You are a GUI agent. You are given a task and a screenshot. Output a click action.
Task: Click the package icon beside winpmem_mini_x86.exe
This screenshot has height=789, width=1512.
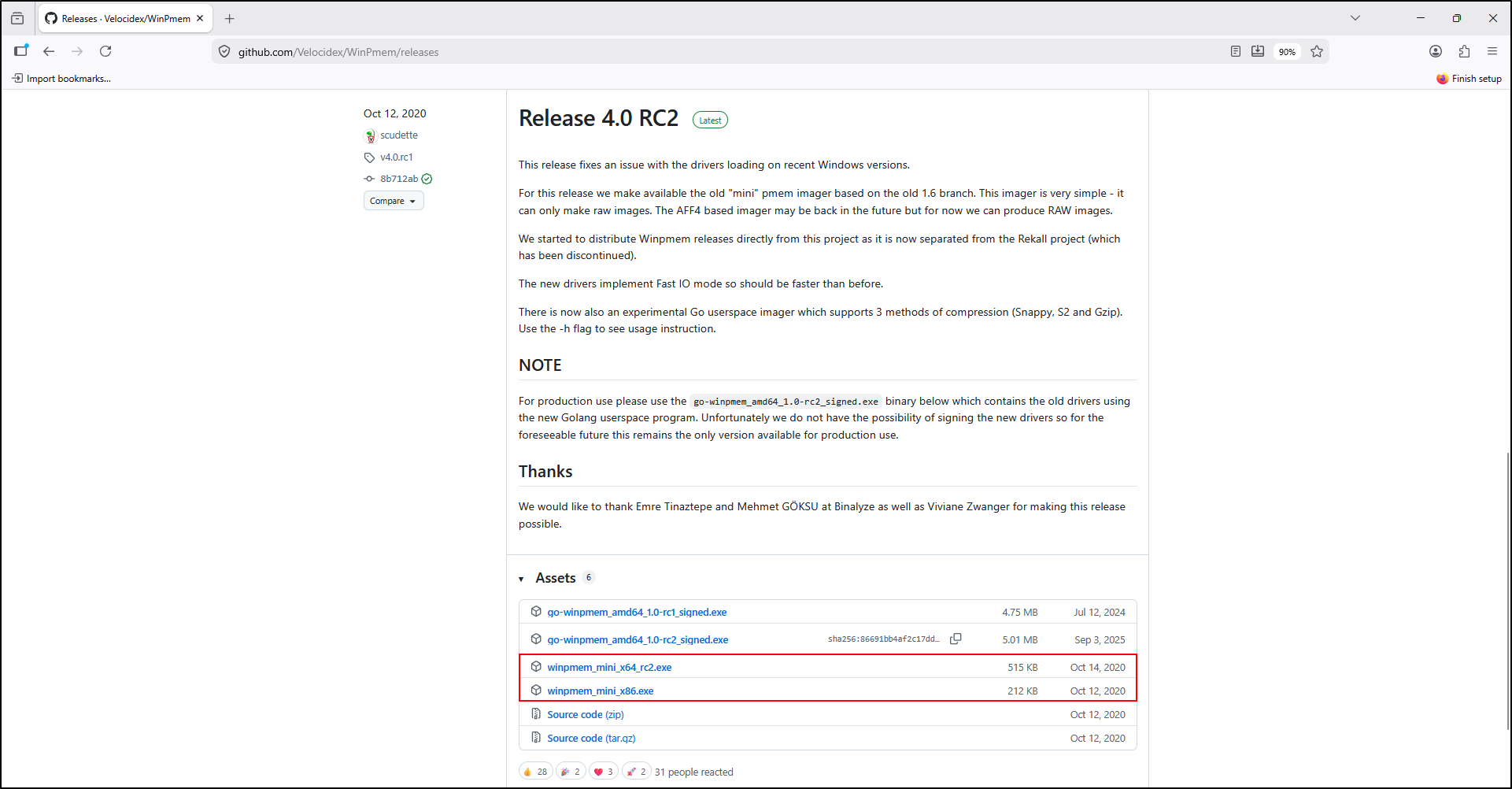536,690
